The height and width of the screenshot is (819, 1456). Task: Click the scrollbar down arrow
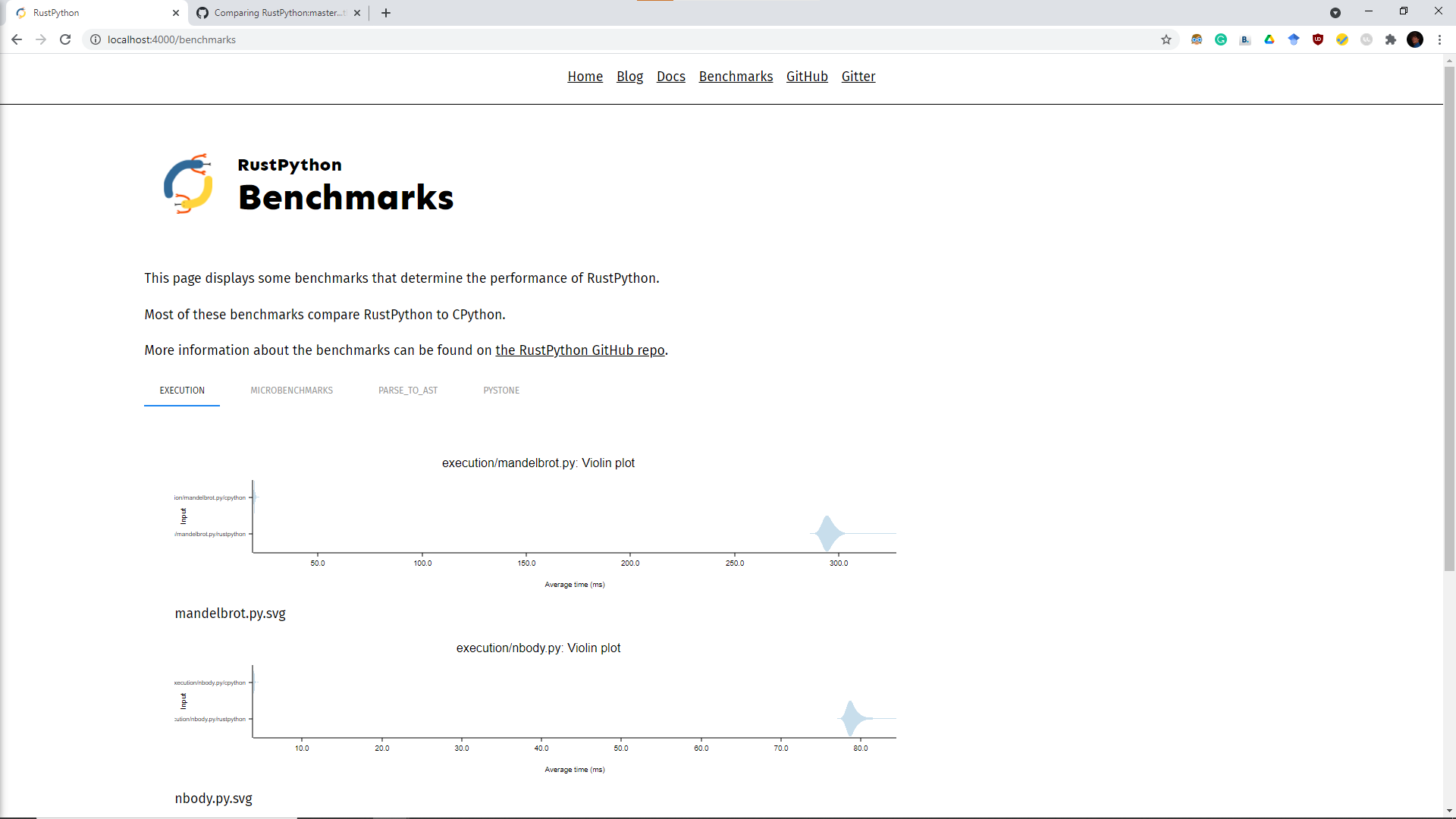(x=1449, y=811)
